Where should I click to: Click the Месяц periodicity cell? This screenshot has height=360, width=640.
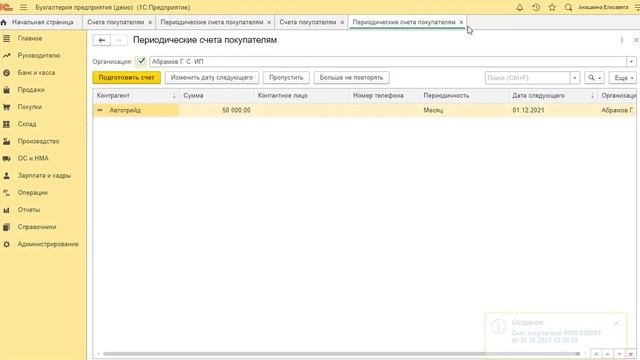[x=464, y=110]
